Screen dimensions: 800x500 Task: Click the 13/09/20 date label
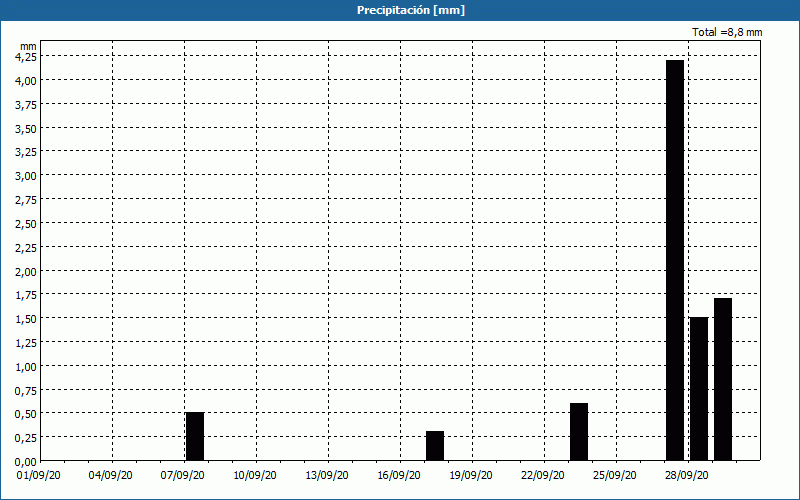click(327, 476)
